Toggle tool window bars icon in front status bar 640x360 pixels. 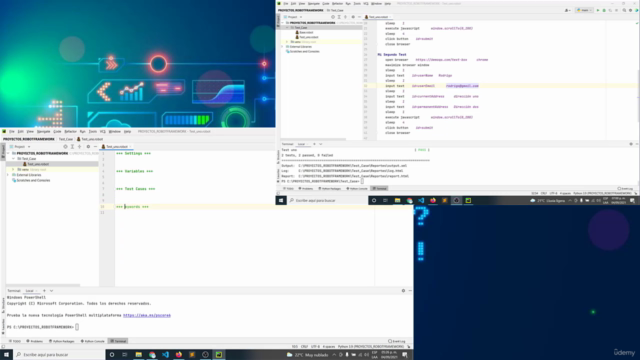[x=3, y=347]
